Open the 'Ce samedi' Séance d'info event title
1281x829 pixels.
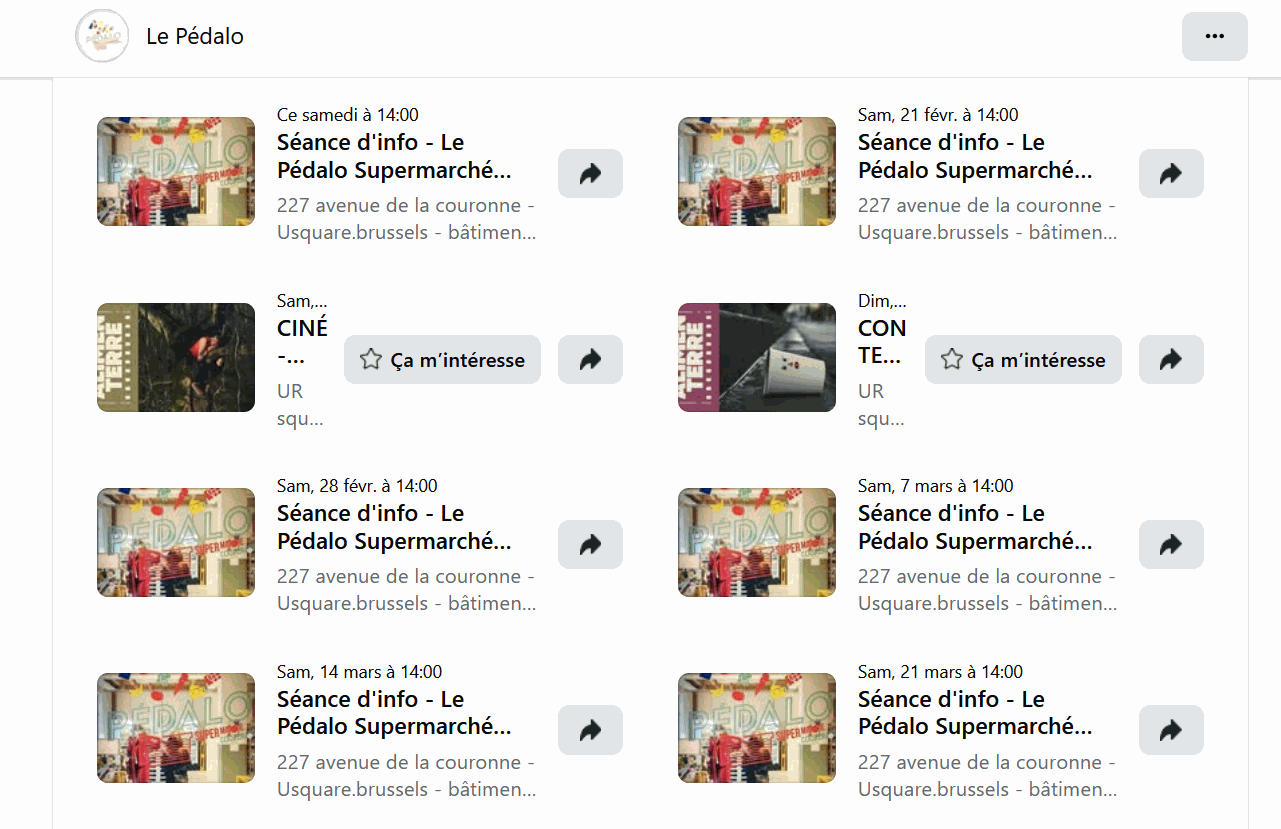[393, 157]
